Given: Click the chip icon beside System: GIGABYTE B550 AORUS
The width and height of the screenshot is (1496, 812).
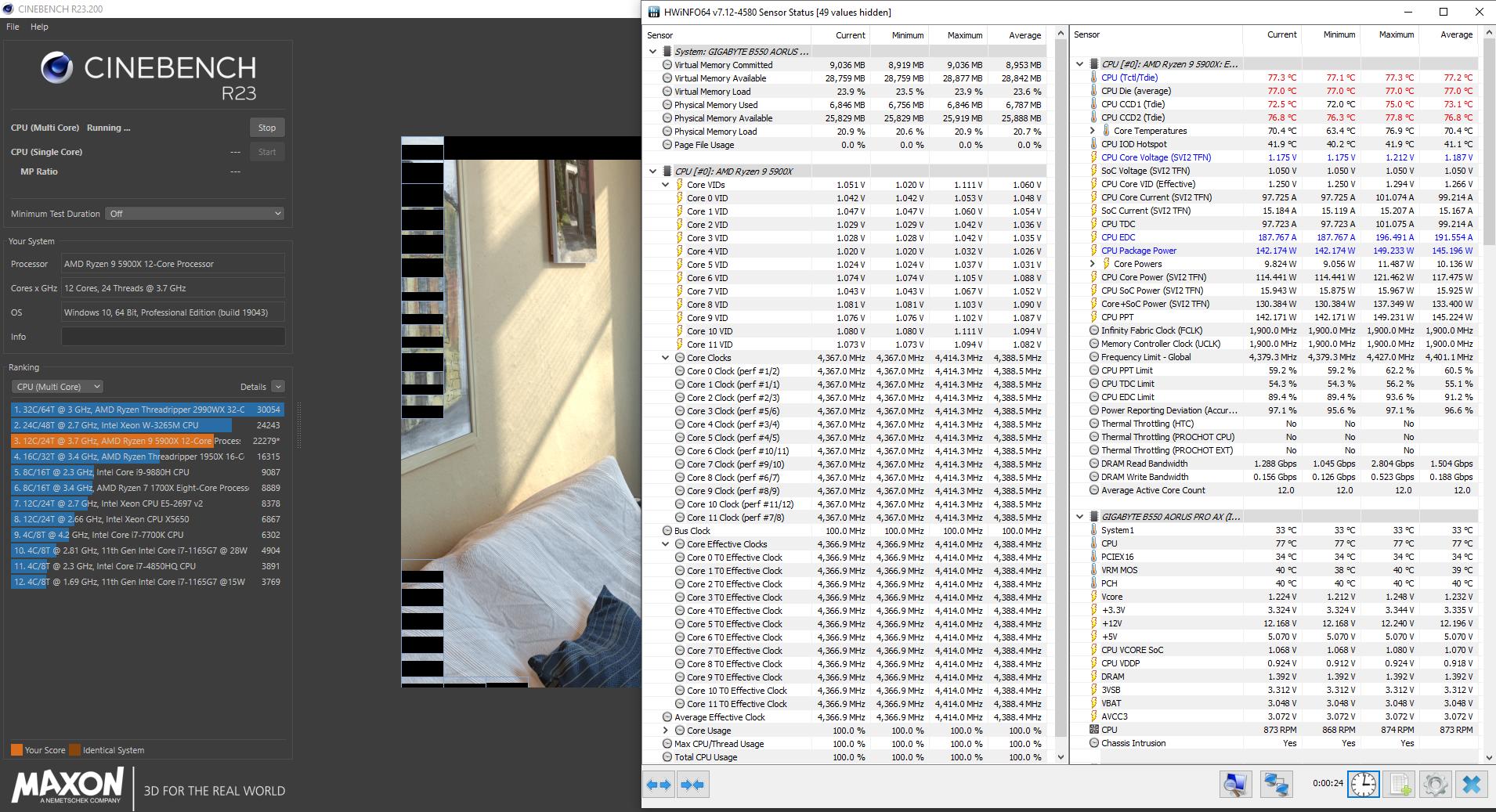Looking at the screenshot, I should pos(667,52).
